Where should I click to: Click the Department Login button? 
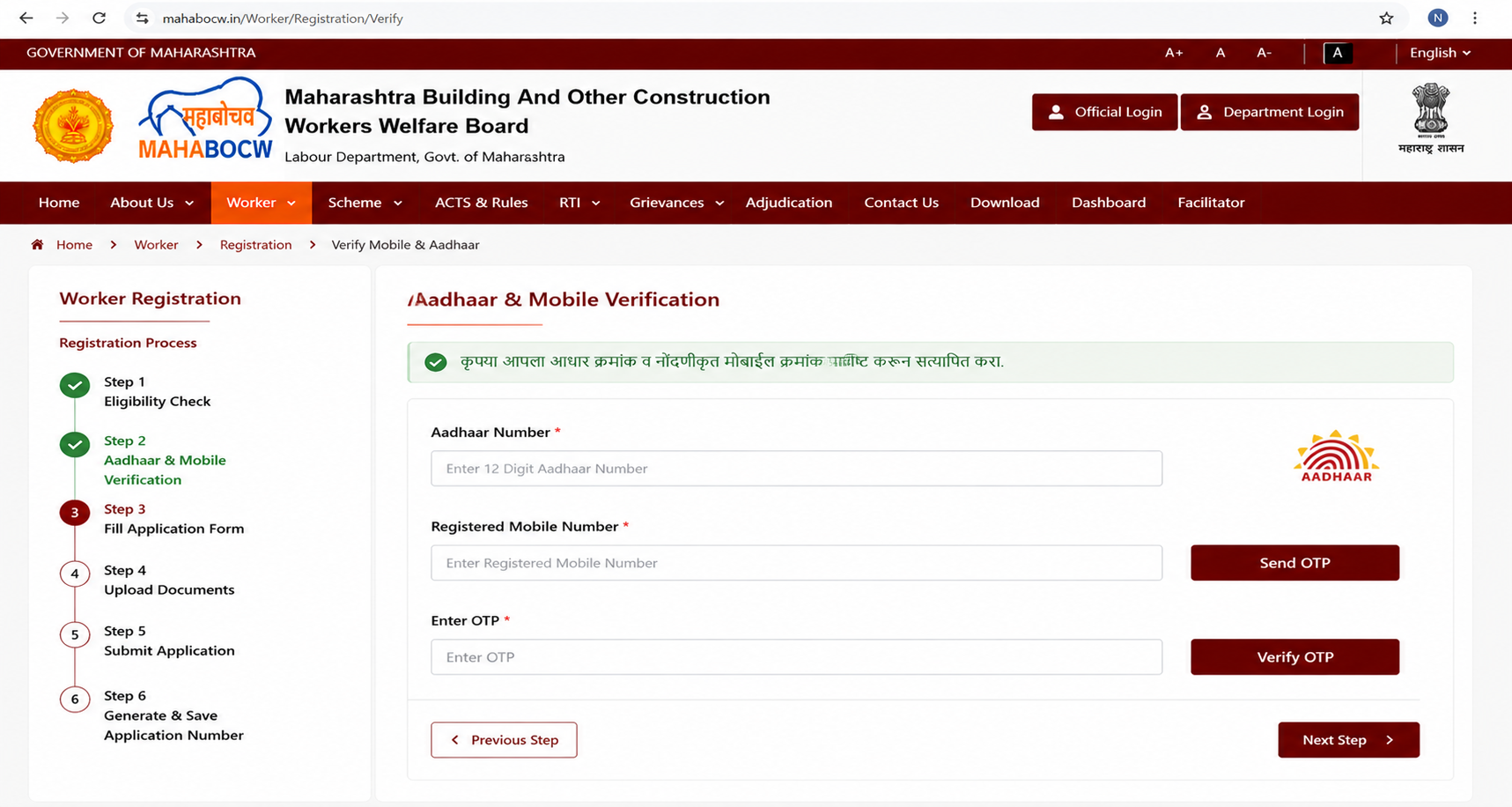pyautogui.click(x=1270, y=112)
